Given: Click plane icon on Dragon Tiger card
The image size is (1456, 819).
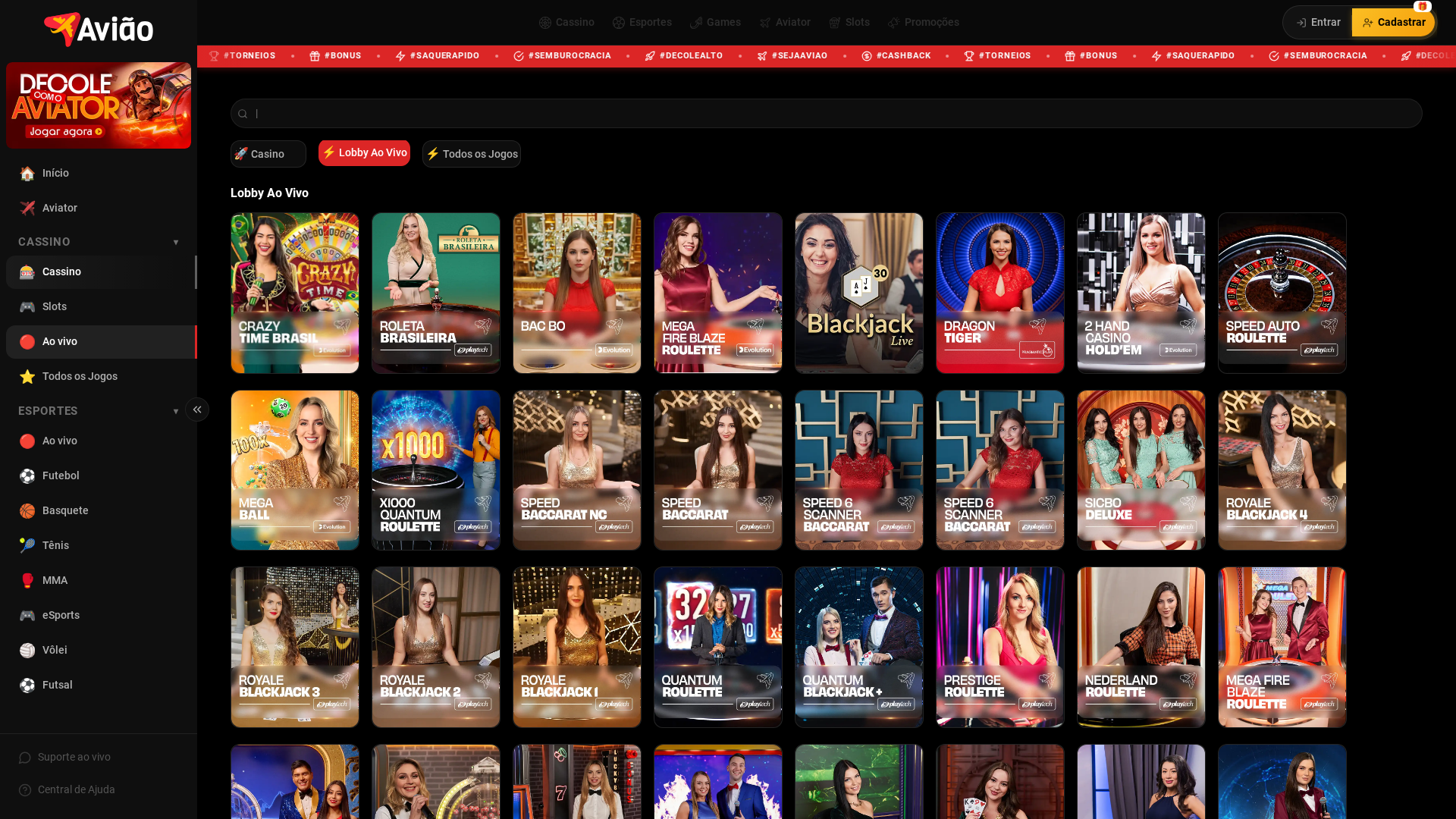Looking at the screenshot, I should coord(1037,327).
